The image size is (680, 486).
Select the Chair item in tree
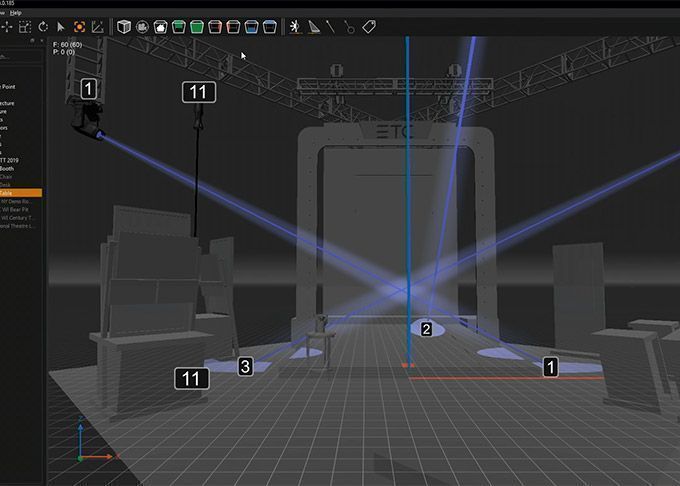point(6,177)
